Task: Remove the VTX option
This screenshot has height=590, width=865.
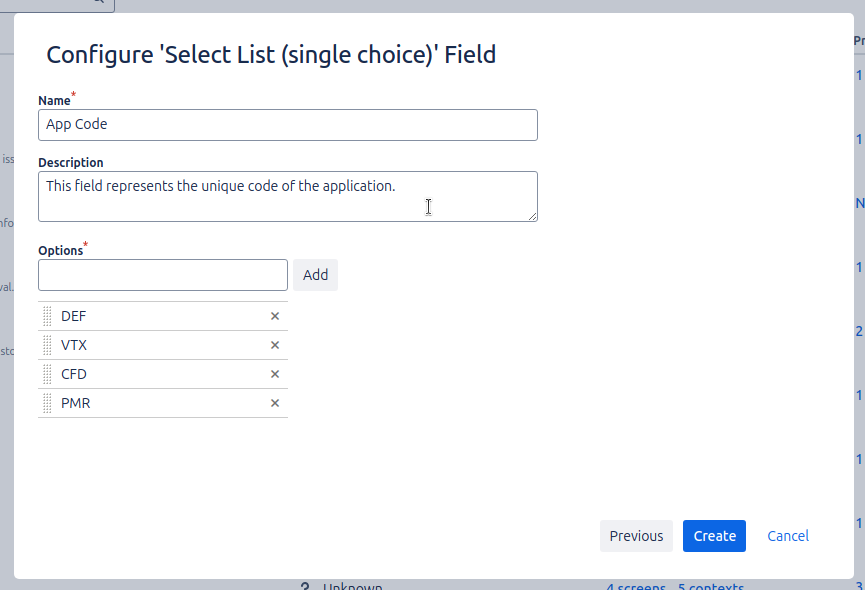Action: [x=275, y=345]
